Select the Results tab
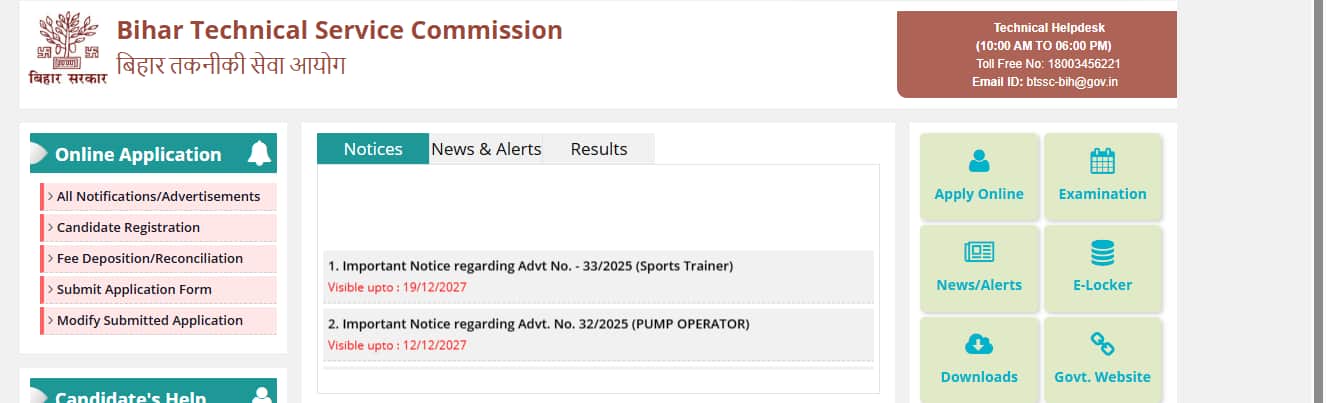The height and width of the screenshot is (403, 1326). tap(599, 149)
